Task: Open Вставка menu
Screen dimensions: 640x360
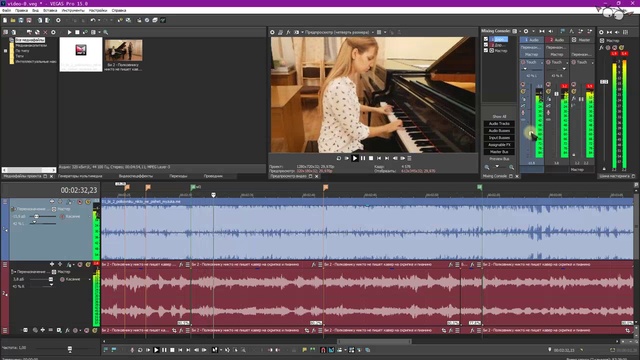Action: tap(50, 10)
